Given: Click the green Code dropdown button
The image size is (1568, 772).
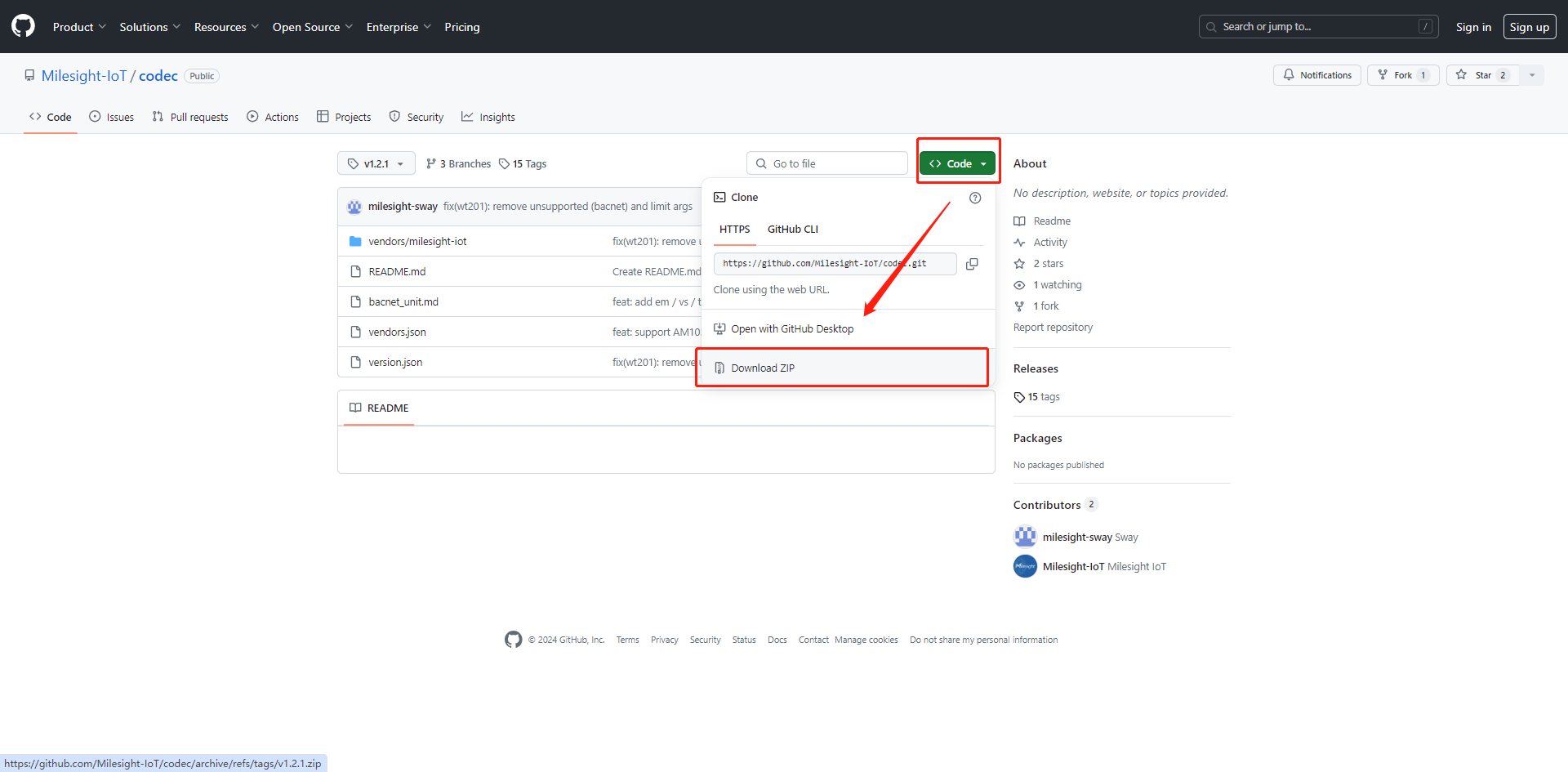Looking at the screenshot, I should click(x=957, y=163).
